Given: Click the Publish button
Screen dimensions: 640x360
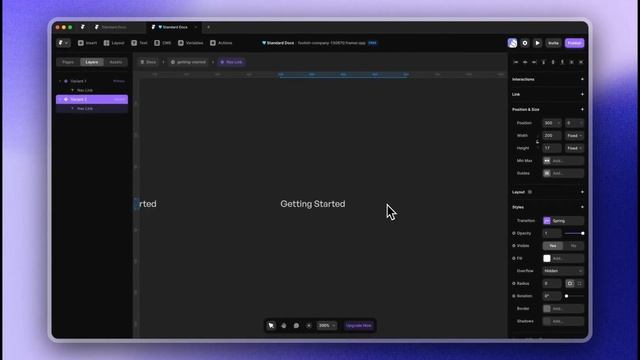Looking at the screenshot, I should 574,43.
